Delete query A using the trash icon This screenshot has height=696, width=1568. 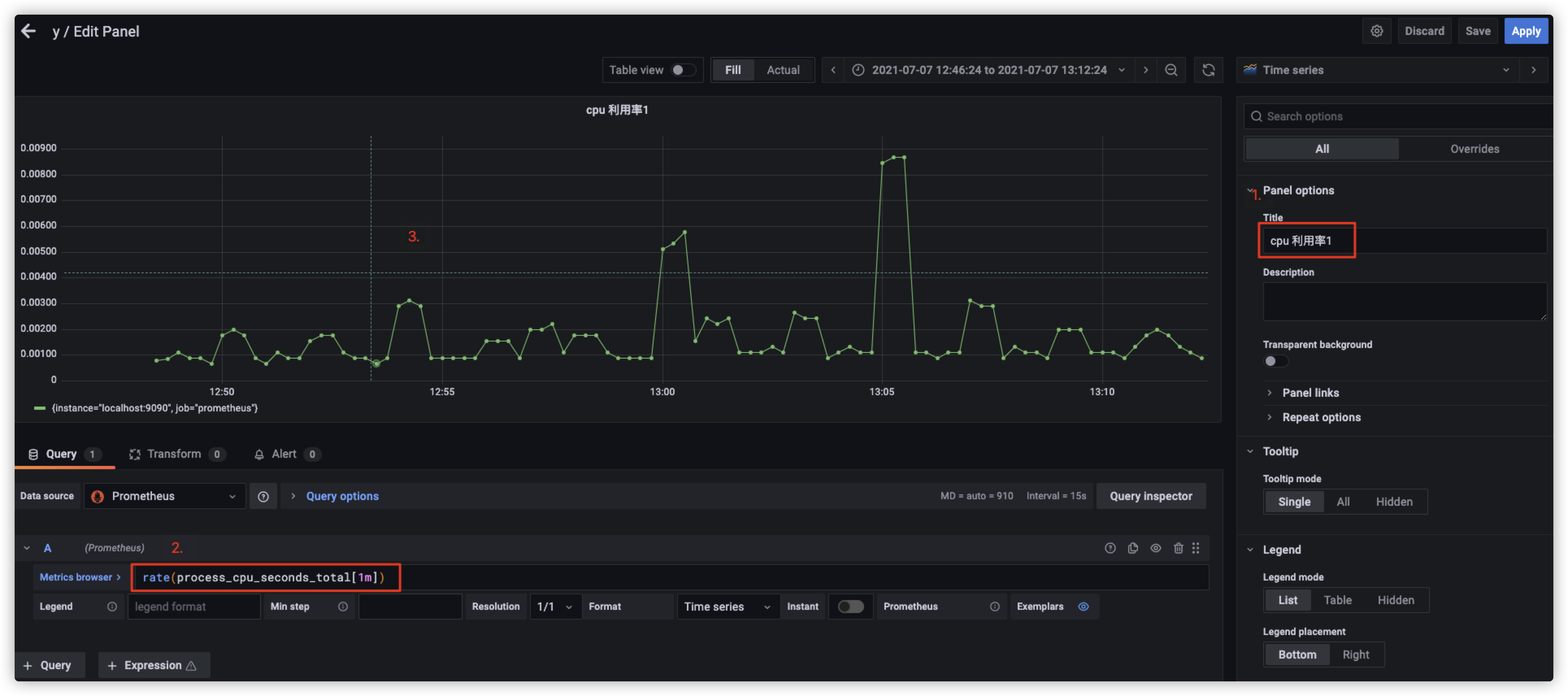click(x=1178, y=548)
